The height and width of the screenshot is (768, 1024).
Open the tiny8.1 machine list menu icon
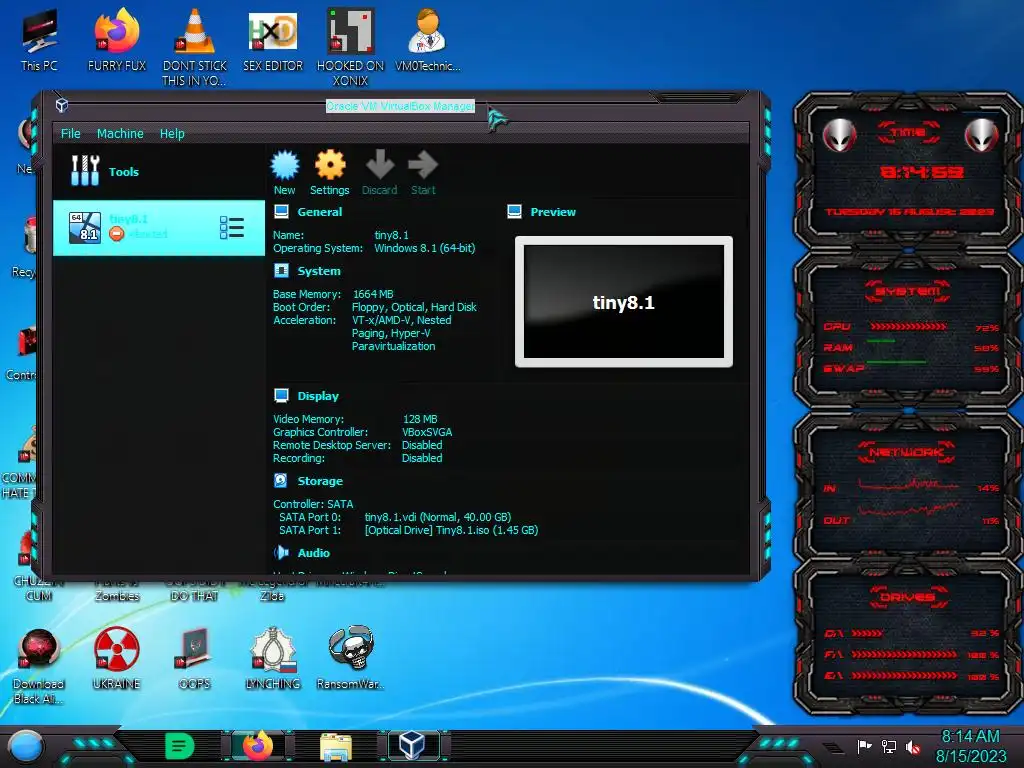(x=232, y=227)
